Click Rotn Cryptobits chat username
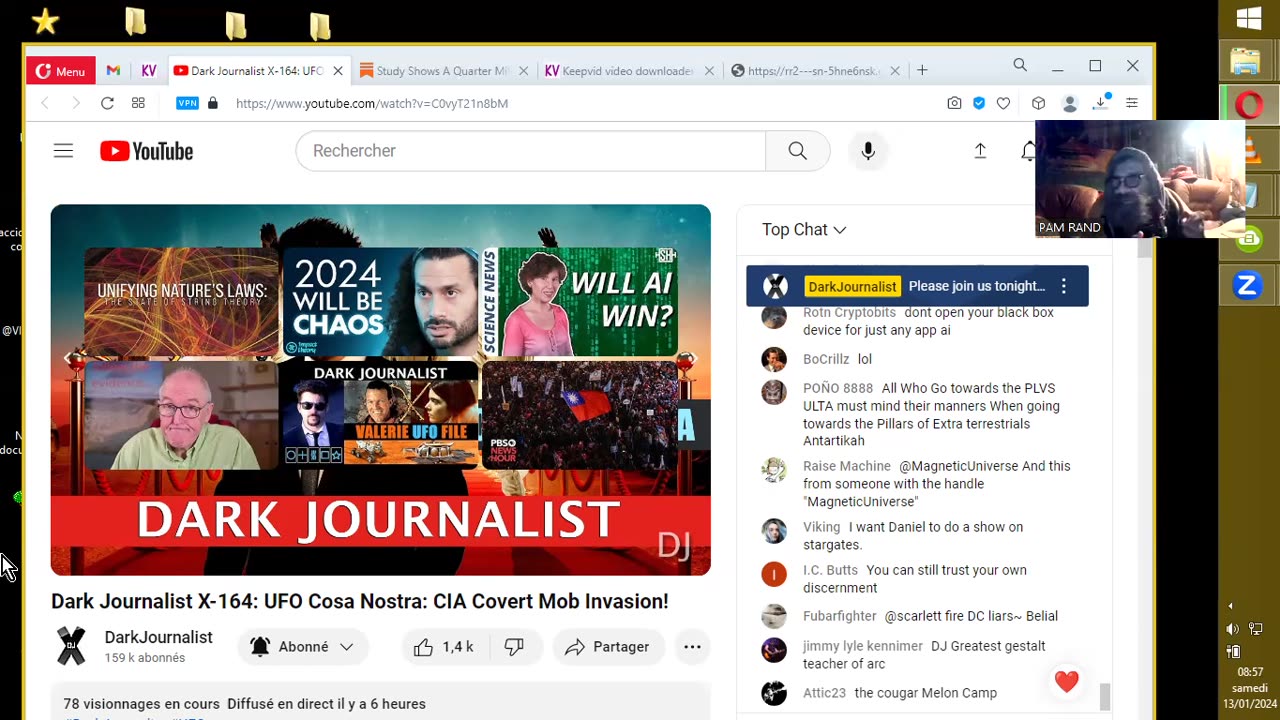Viewport: 1280px width, 720px height. tap(849, 313)
